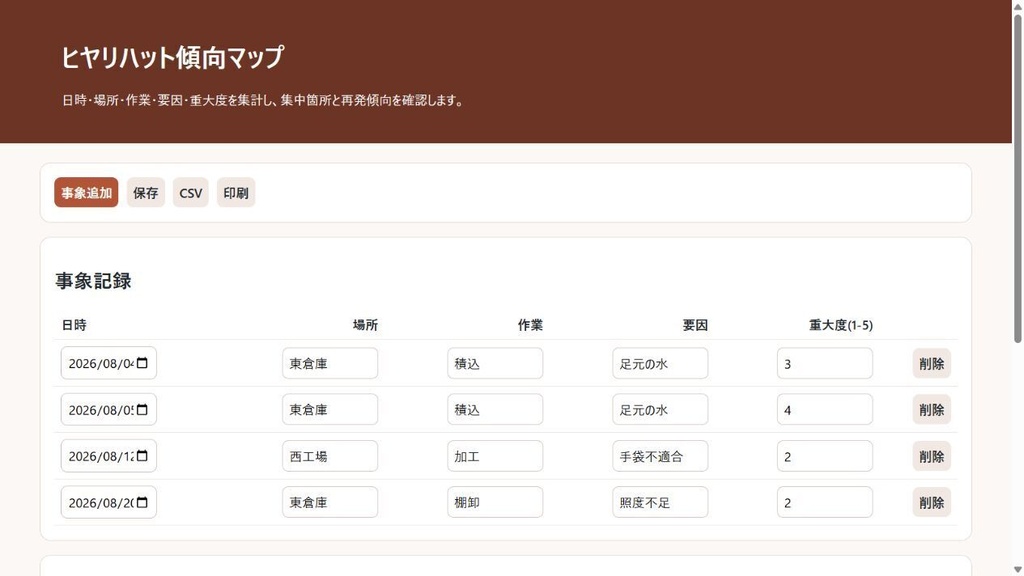Image resolution: width=1024 pixels, height=576 pixels.
Task: Export data with the CSV button
Action: (191, 193)
